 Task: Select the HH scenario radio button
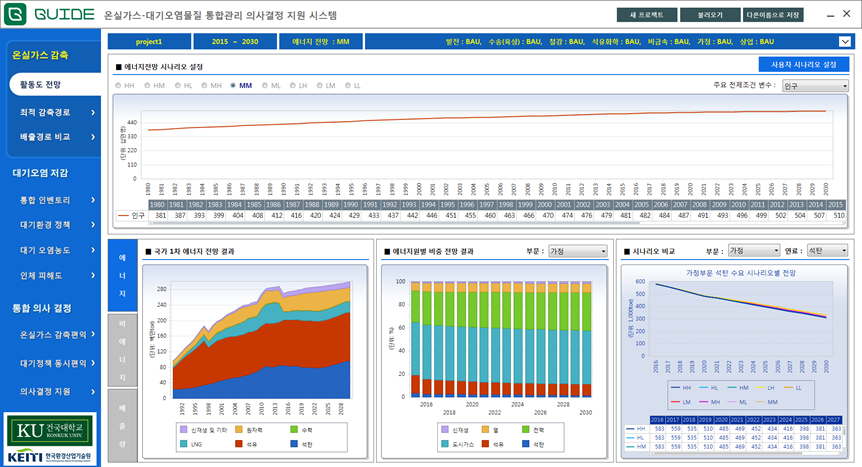pos(118,86)
